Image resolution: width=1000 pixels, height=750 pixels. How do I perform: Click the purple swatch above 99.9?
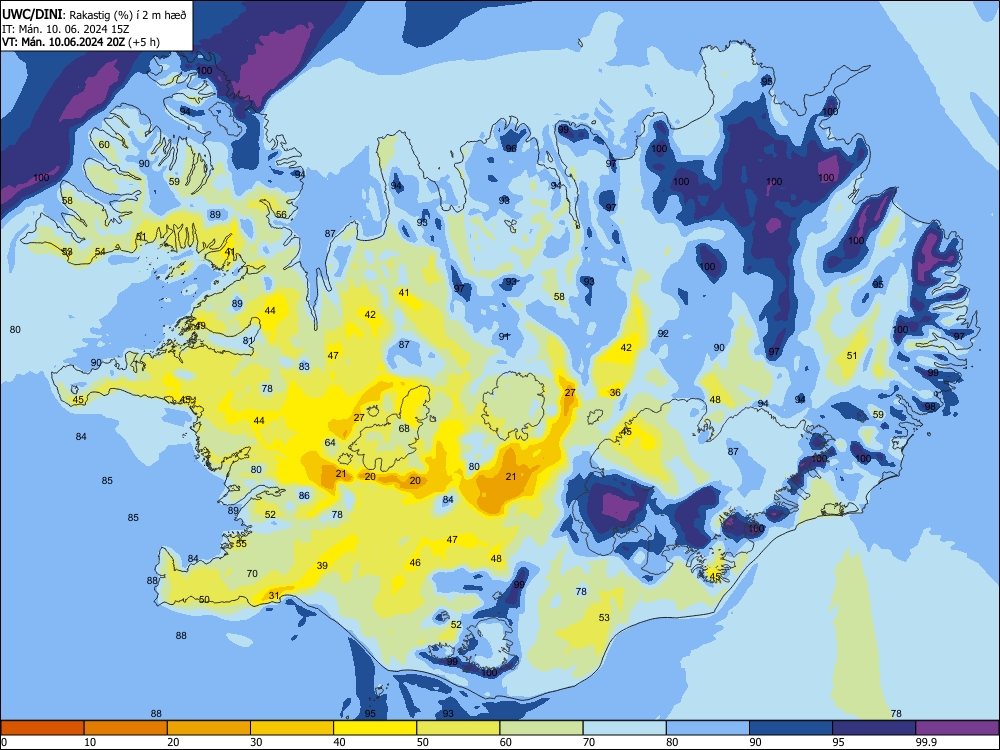(x=957, y=728)
